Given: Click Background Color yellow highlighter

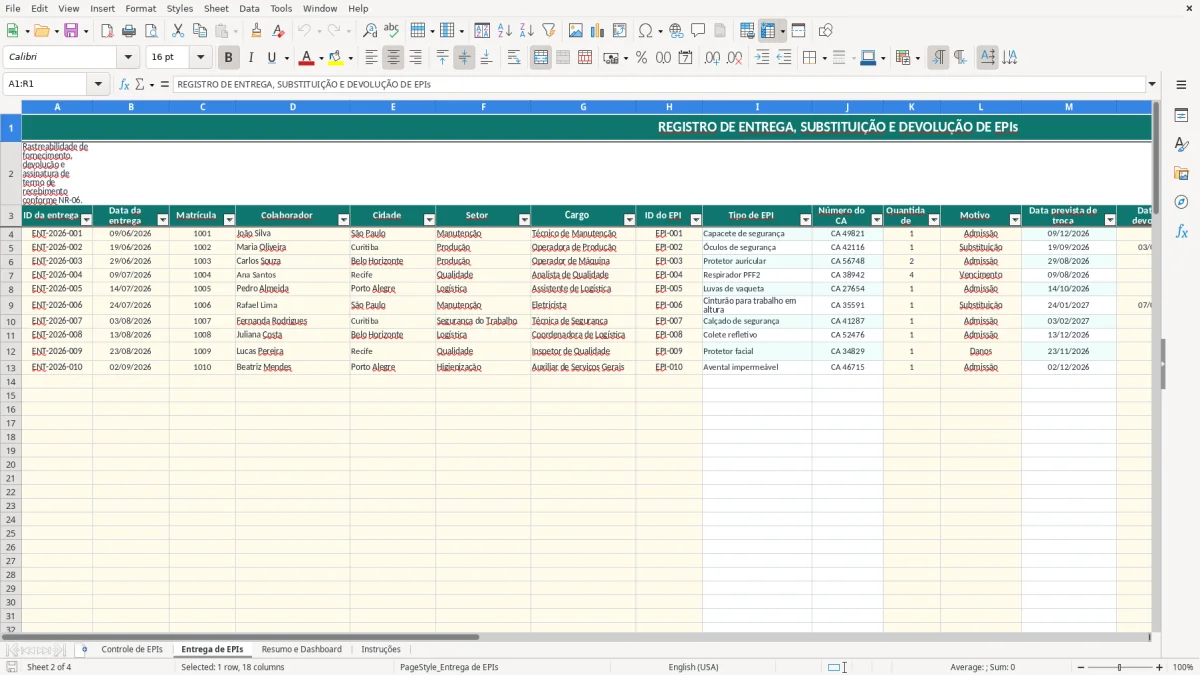Looking at the screenshot, I should point(336,58).
